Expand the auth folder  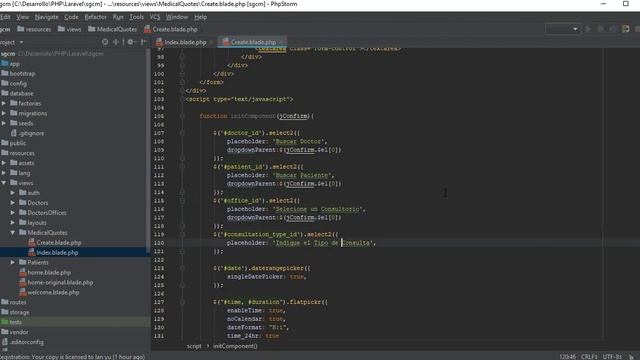[x=13, y=193]
